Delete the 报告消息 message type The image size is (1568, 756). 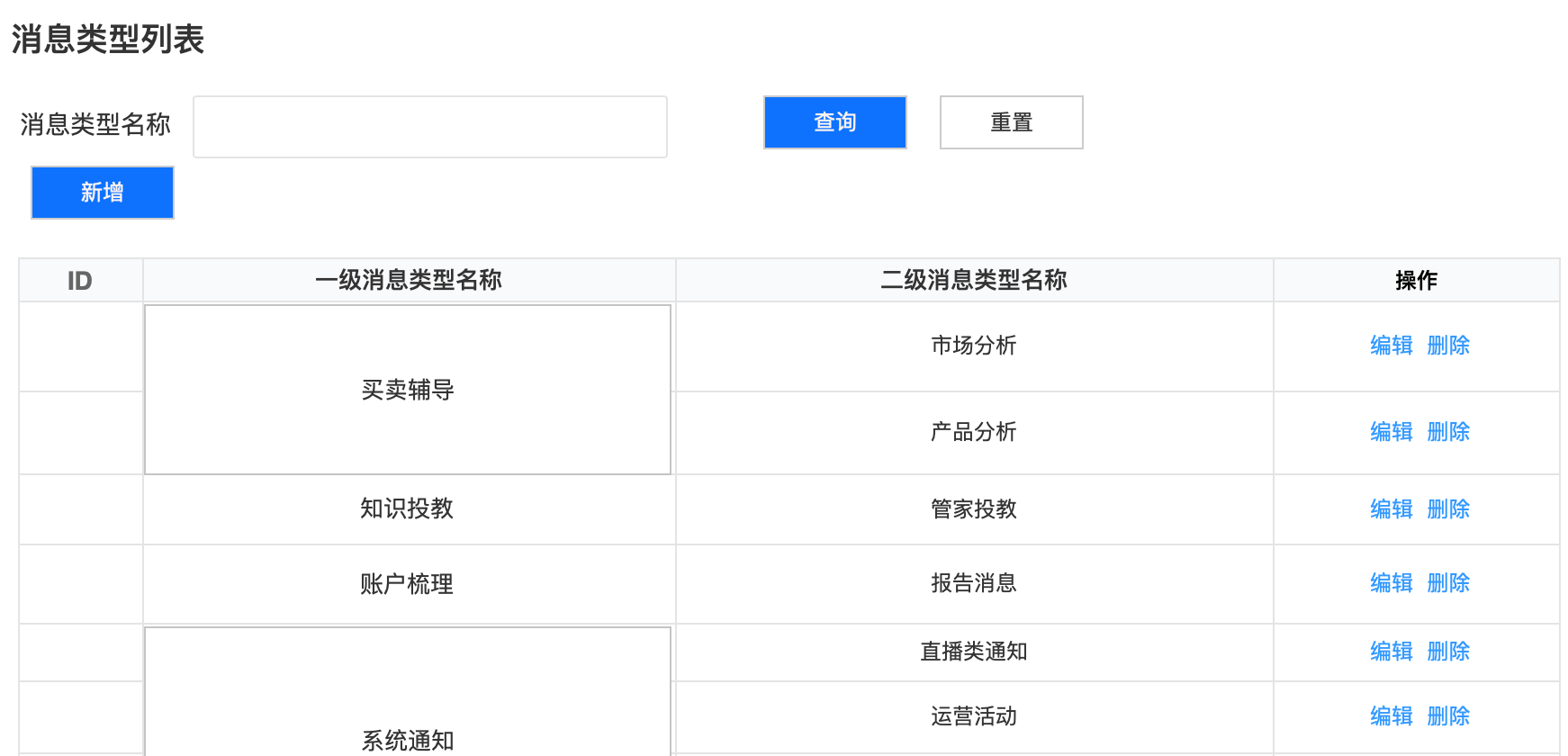(x=1447, y=583)
